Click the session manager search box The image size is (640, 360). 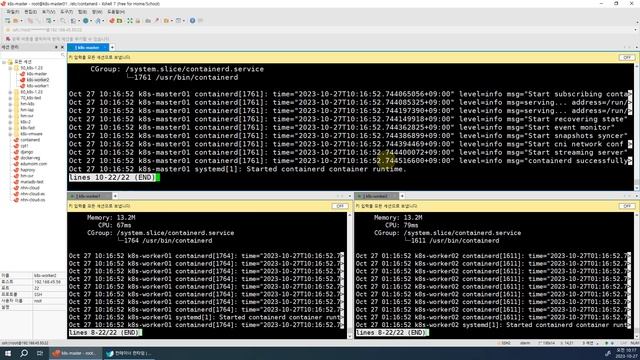(33, 54)
